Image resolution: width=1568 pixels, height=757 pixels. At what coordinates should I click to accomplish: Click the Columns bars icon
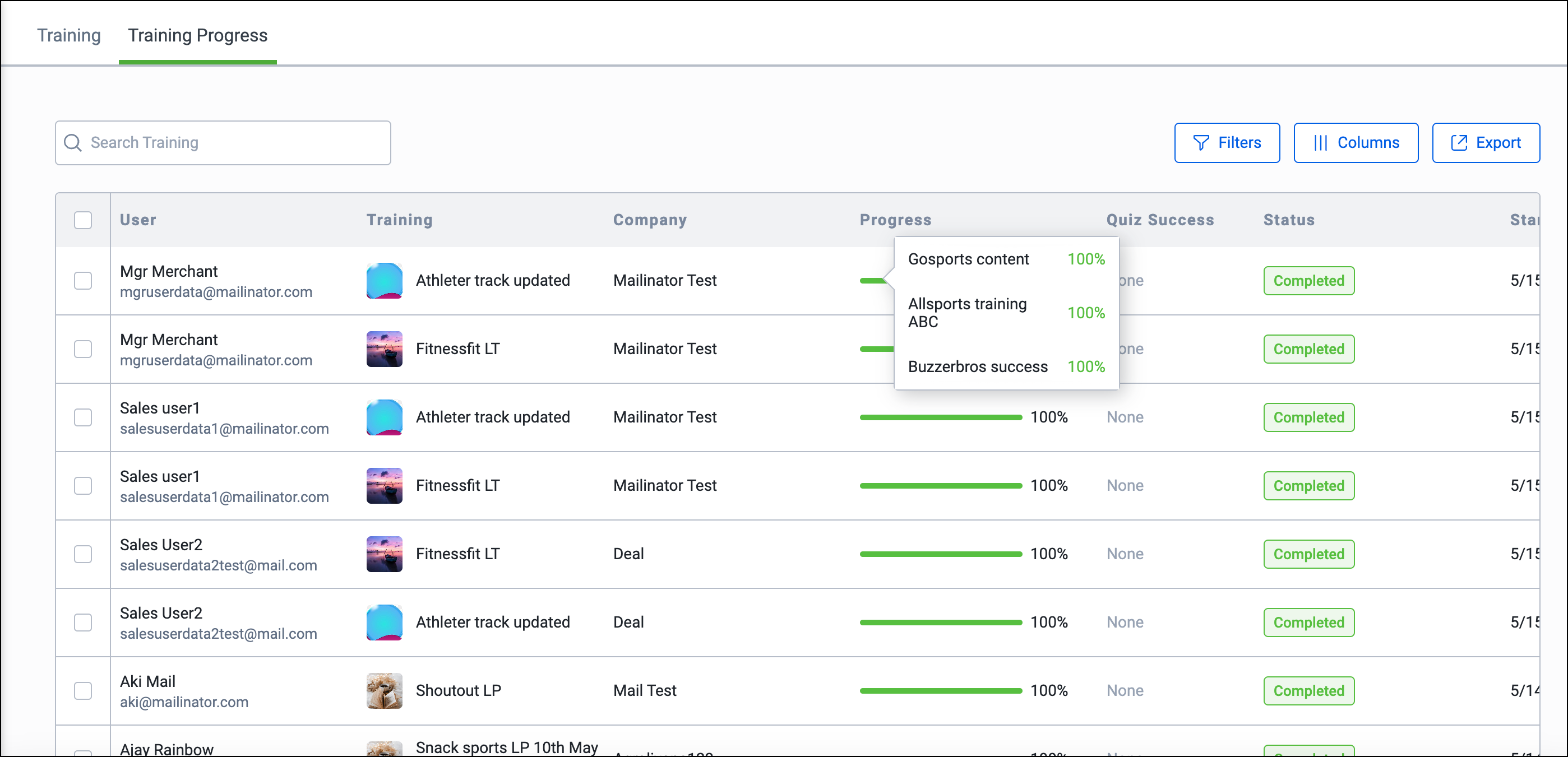pyautogui.click(x=1320, y=142)
